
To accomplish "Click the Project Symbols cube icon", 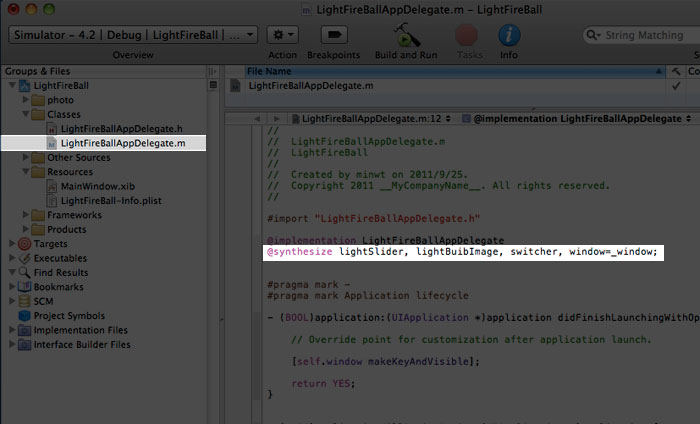I will tap(25, 316).
